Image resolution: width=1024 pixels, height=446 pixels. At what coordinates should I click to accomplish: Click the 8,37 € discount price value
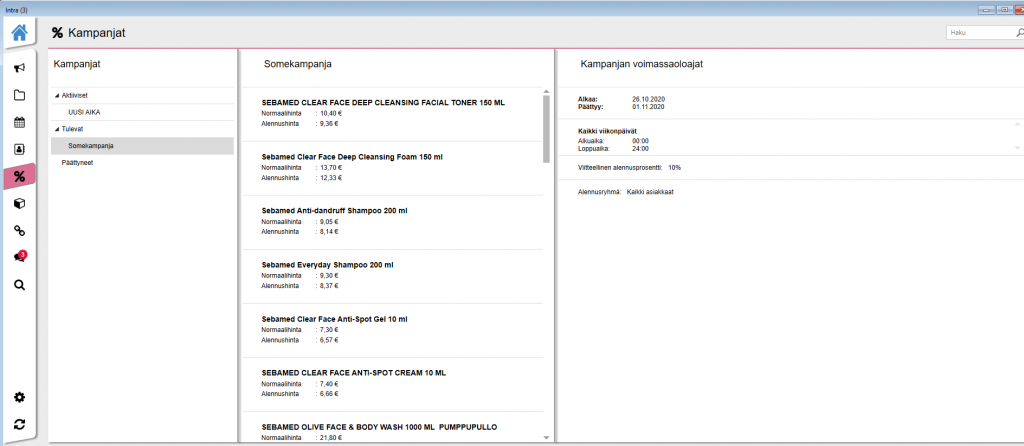(x=329, y=285)
